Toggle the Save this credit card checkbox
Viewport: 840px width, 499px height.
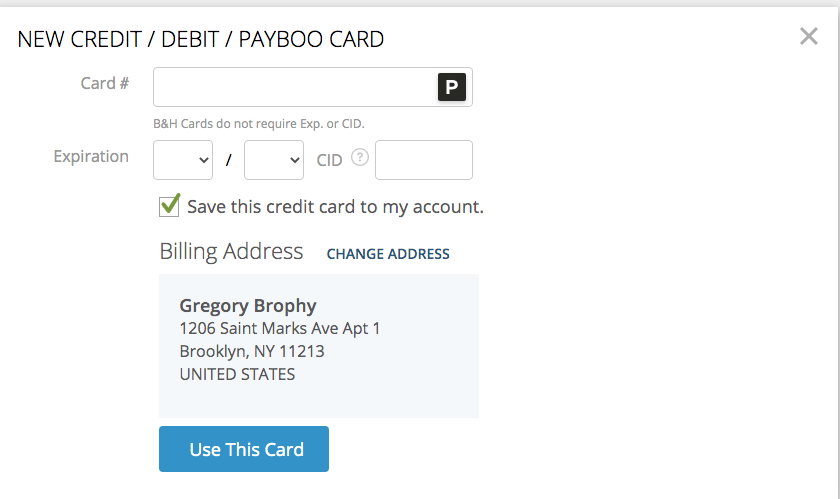click(169, 206)
